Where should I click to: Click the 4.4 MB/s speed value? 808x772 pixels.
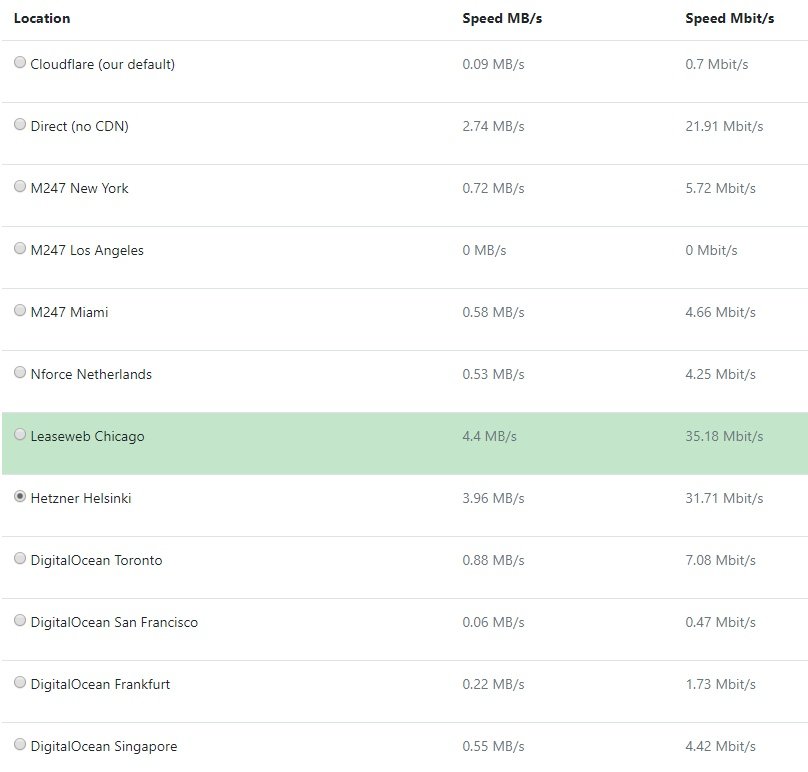click(490, 437)
